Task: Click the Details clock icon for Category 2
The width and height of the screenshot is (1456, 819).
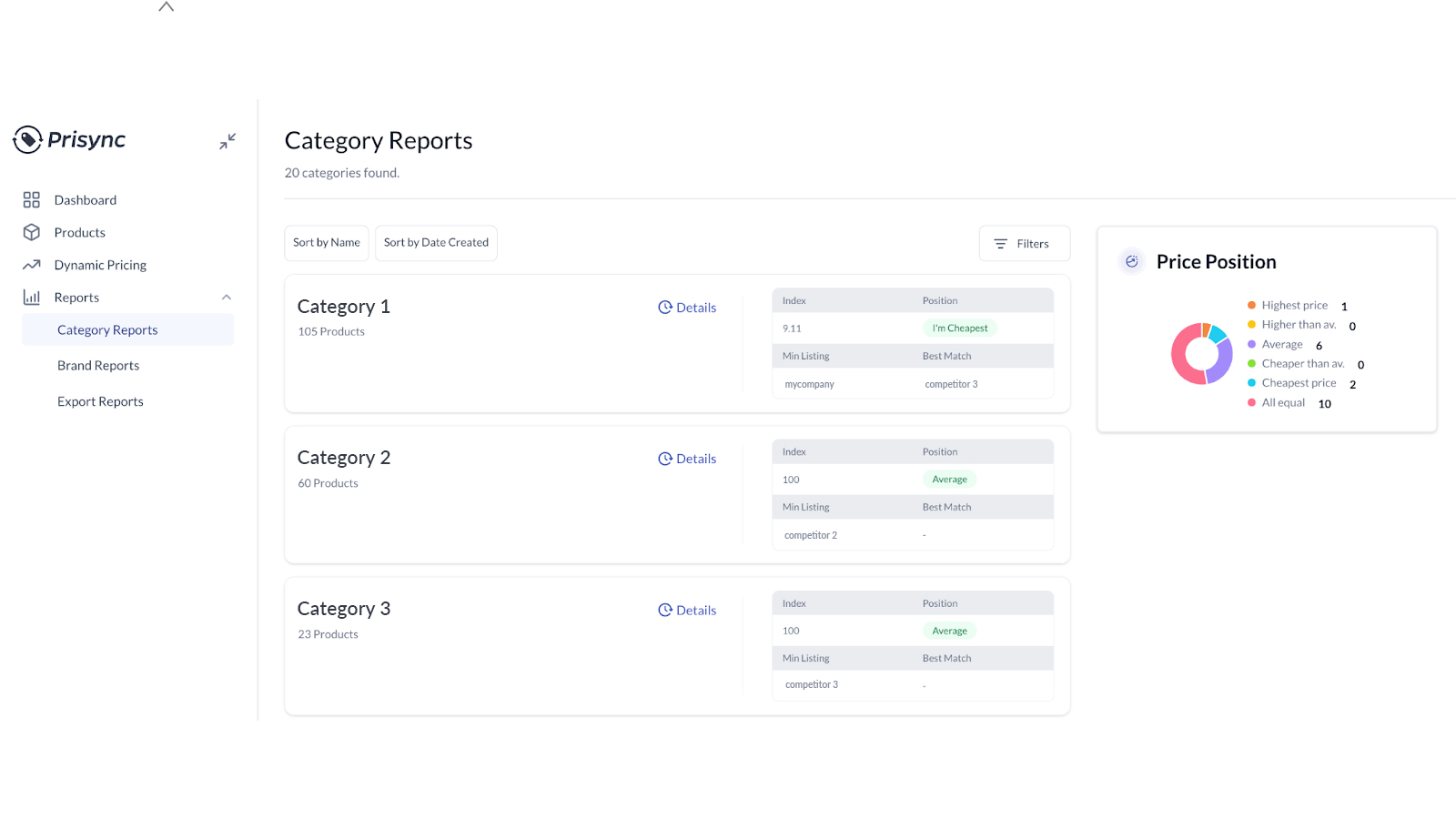Action: (664, 458)
